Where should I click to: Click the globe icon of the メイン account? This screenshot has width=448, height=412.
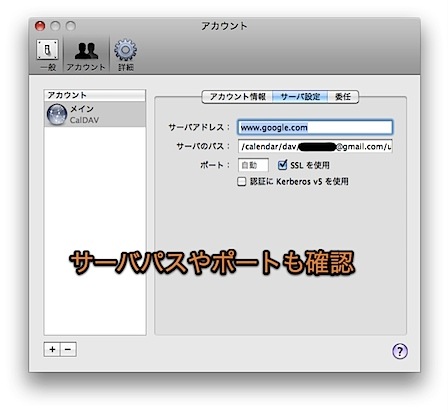57,114
